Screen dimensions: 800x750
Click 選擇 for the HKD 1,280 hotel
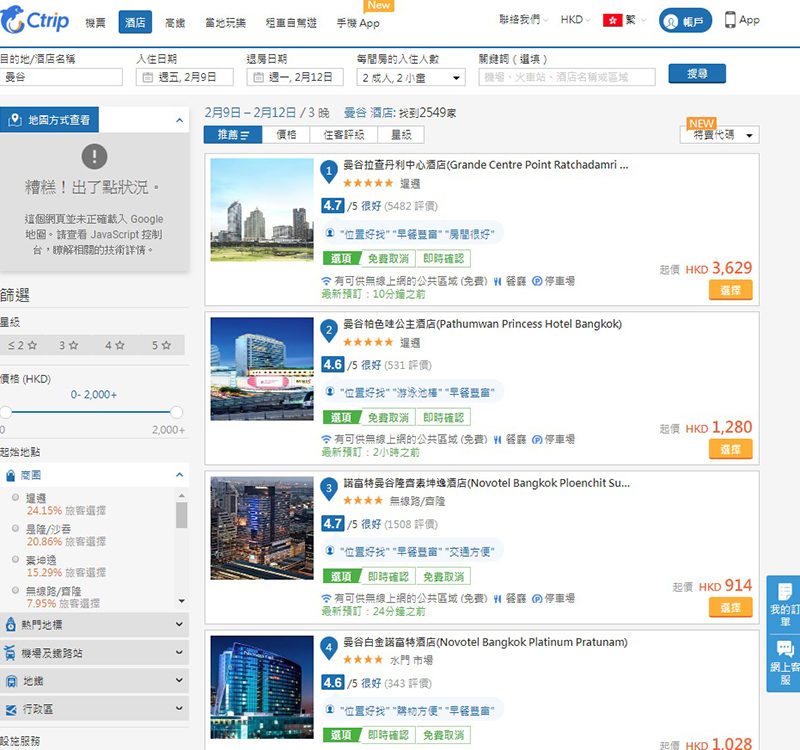pyautogui.click(x=730, y=449)
